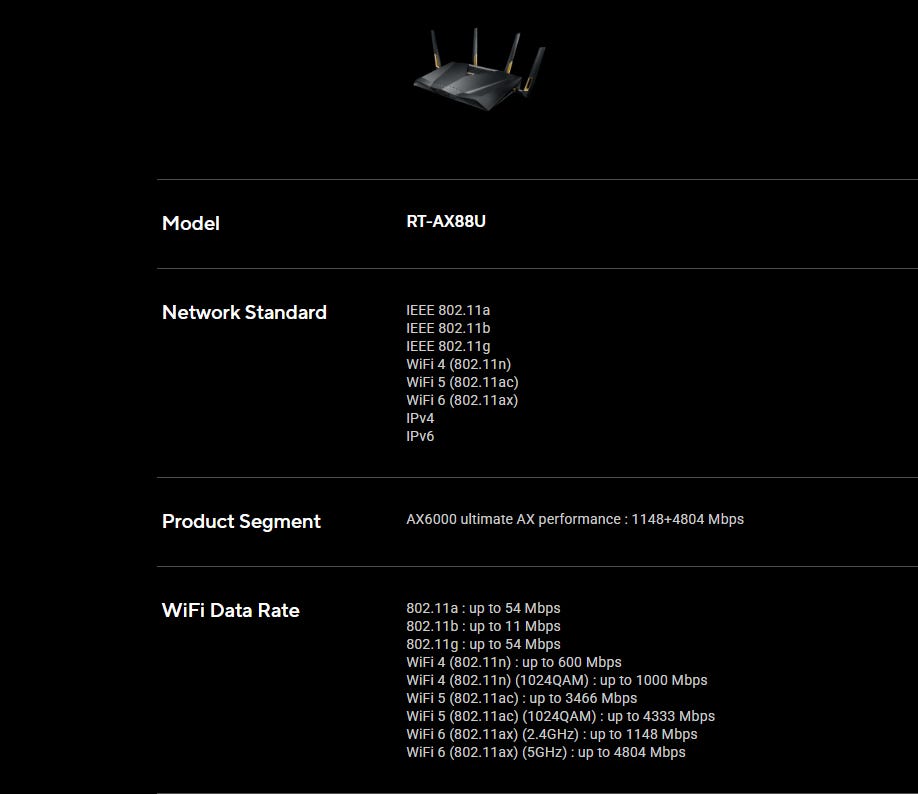Image resolution: width=918 pixels, height=794 pixels.
Task: Click the Network Standard heading
Action: coord(244,312)
